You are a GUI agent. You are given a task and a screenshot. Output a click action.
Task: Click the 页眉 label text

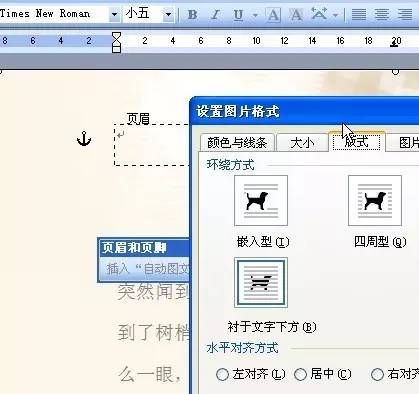click(138, 119)
